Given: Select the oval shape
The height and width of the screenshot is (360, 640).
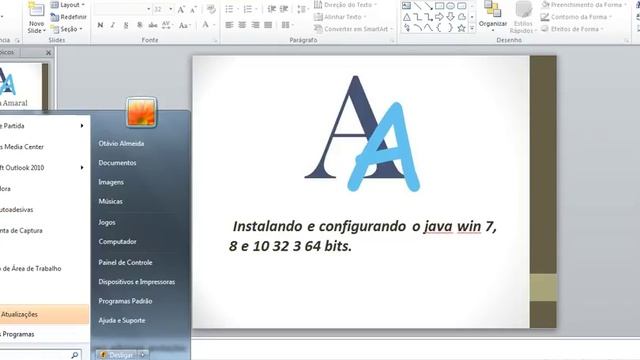Looking at the screenshot, I should tap(450, 6).
